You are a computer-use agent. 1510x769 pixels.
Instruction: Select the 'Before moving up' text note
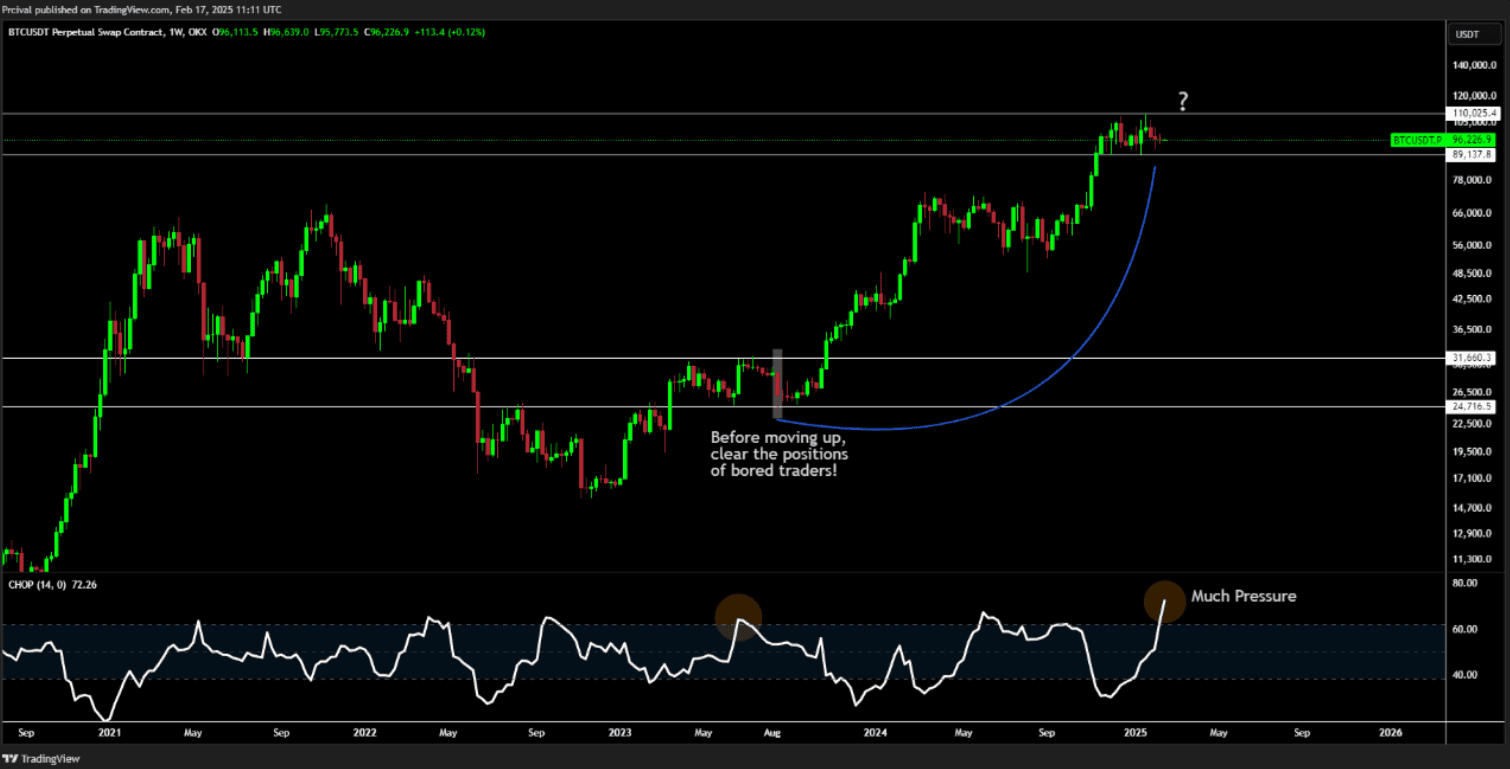click(x=778, y=454)
